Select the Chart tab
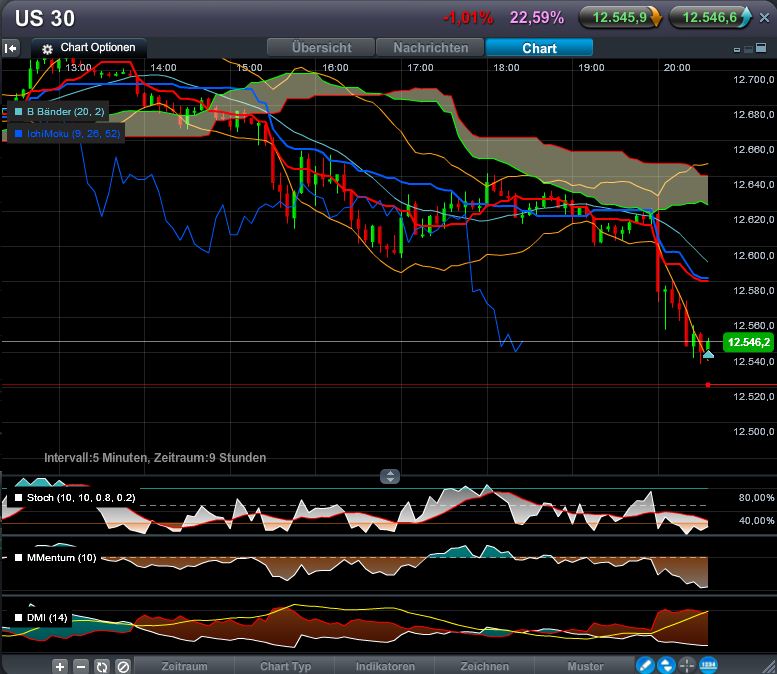Viewport: 777px width, 674px height. click(539, 48)
